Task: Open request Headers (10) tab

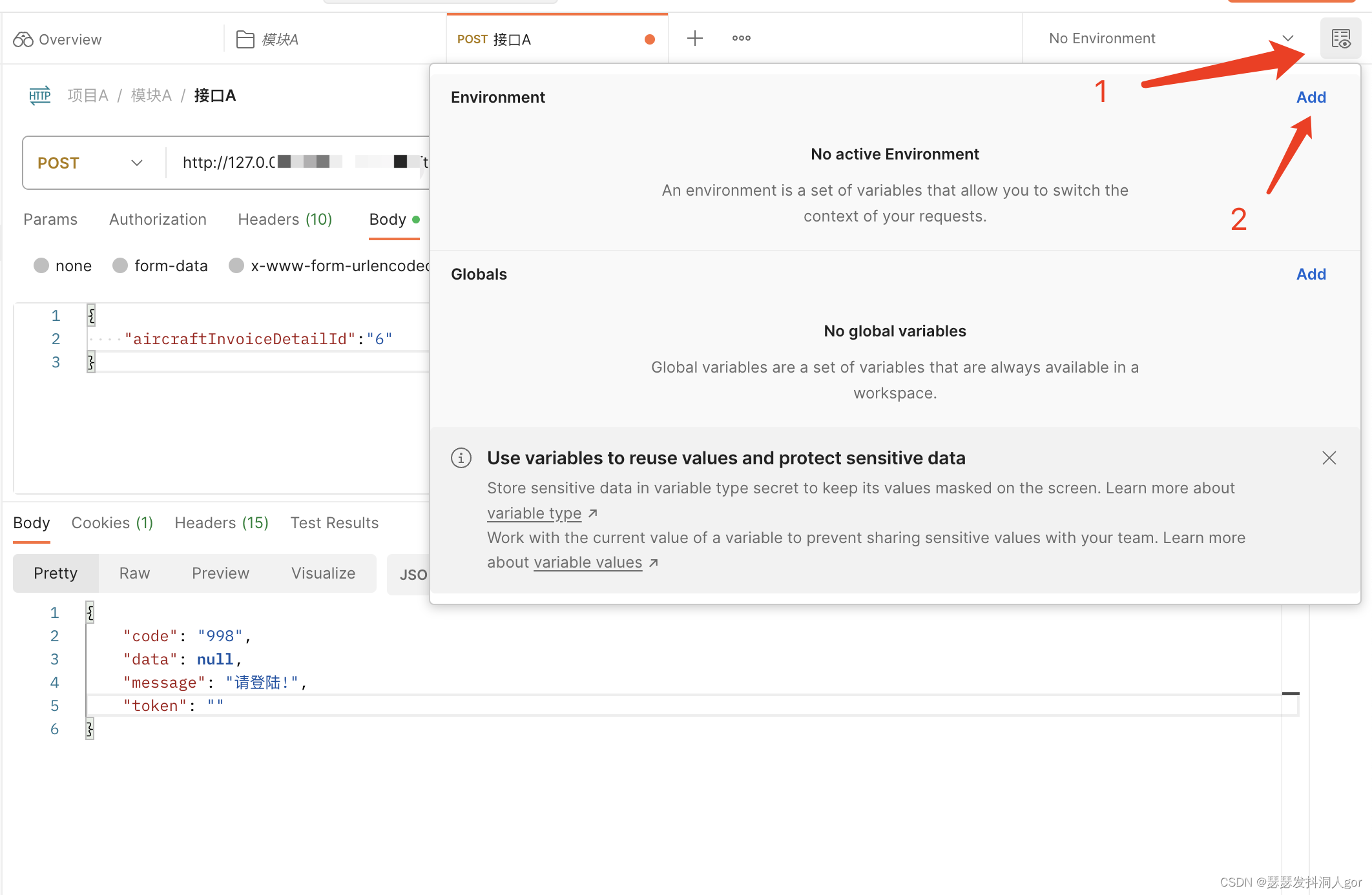Action: click(x=285, y=220)
